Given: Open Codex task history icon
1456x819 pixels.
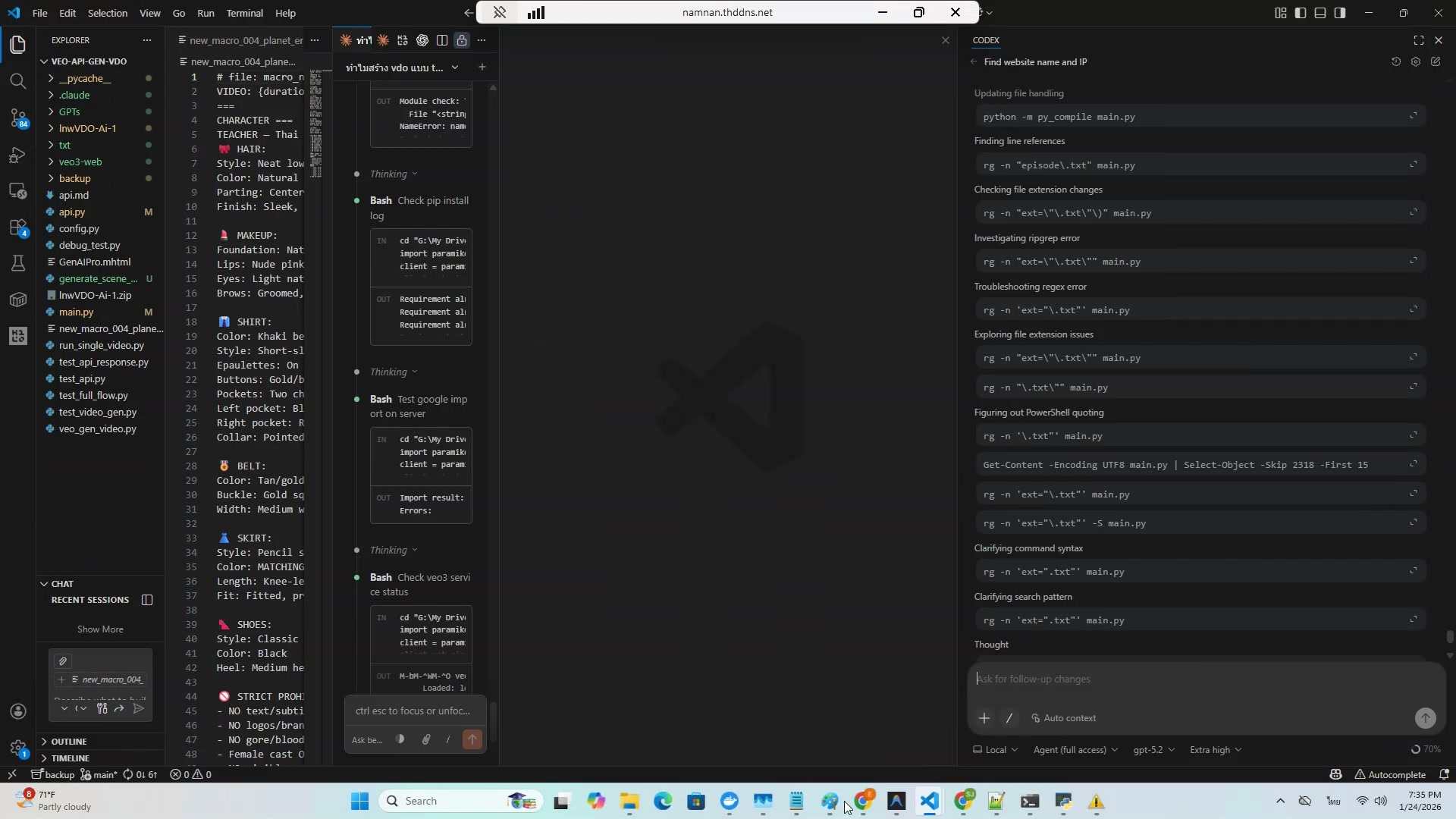Looking at the screenshot, I should tap(1395, 62).
